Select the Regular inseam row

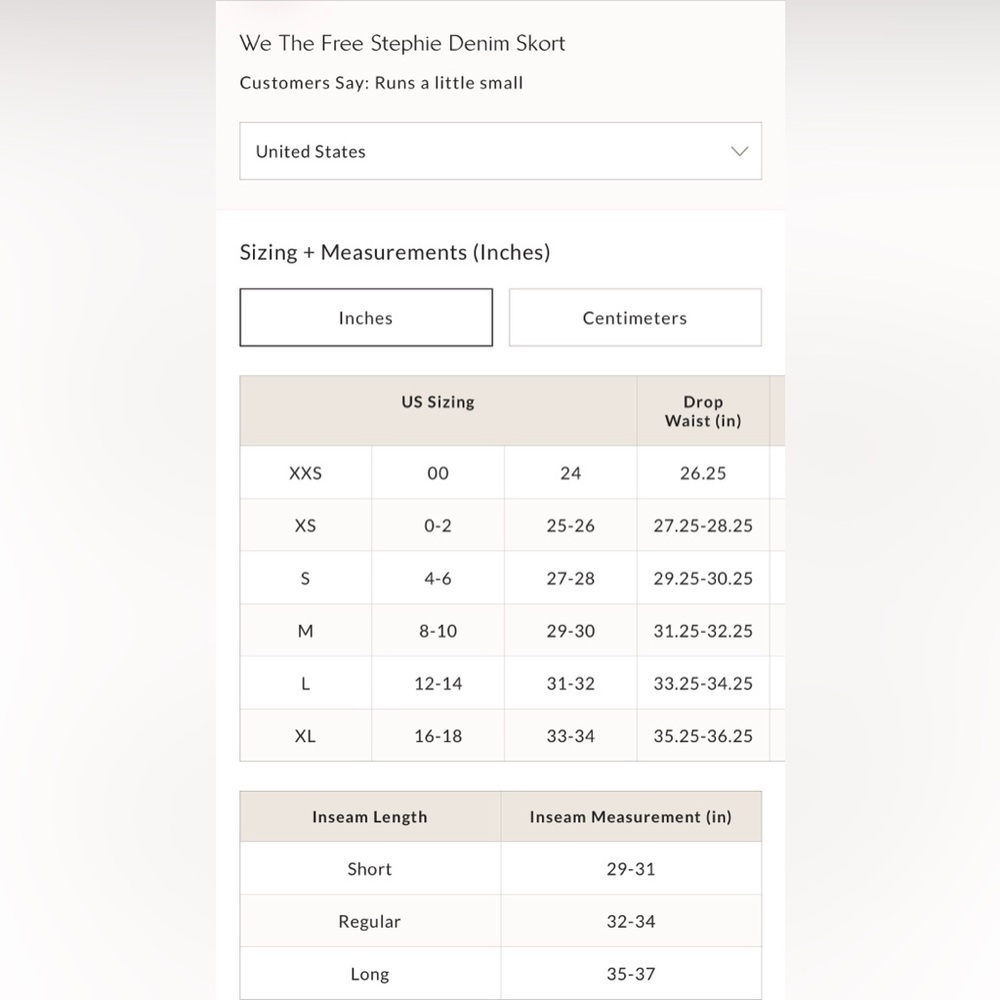click(x=501, y=921)
